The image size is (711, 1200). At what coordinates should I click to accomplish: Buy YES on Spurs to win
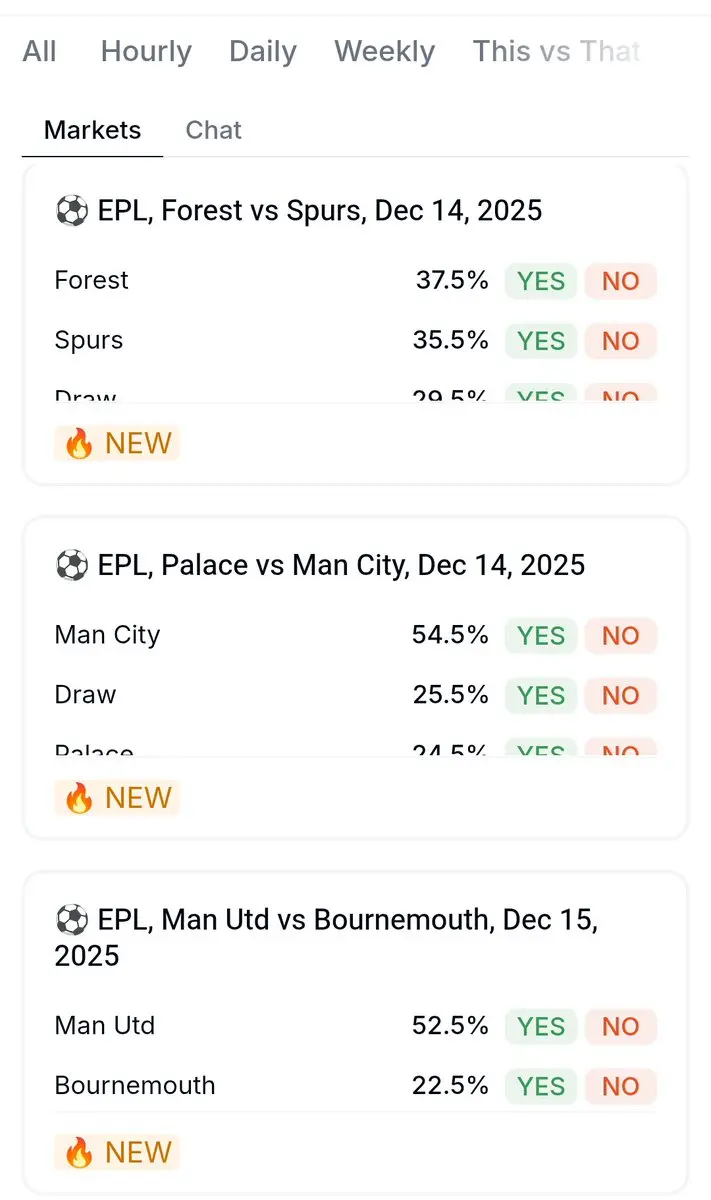(x=541, y=341)
